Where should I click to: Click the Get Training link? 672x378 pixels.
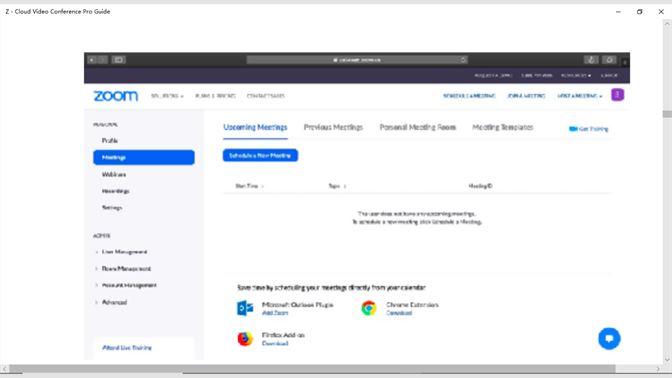click(x=588, y=129)
